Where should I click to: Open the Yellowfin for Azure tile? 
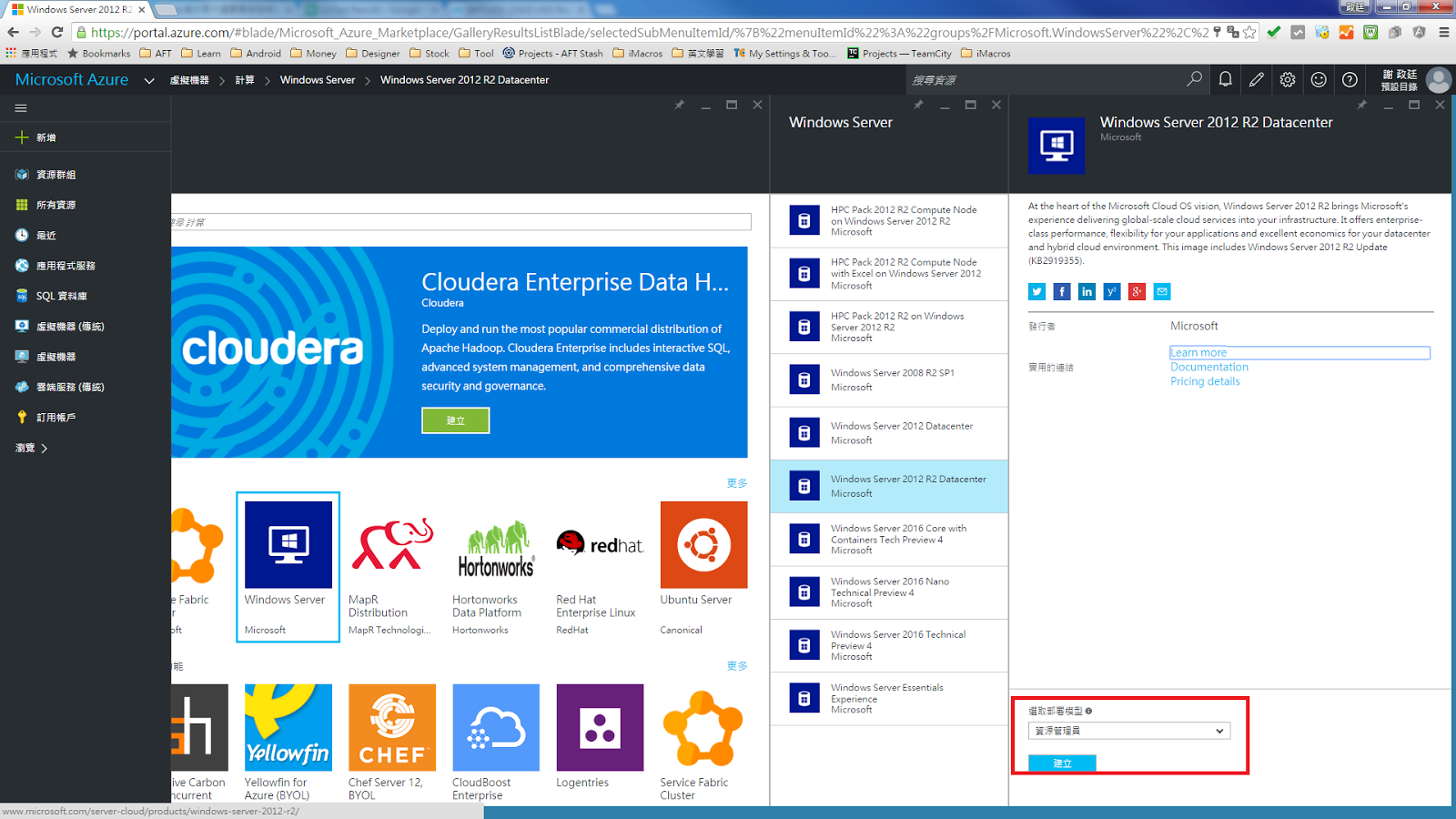tap(288, 743)
